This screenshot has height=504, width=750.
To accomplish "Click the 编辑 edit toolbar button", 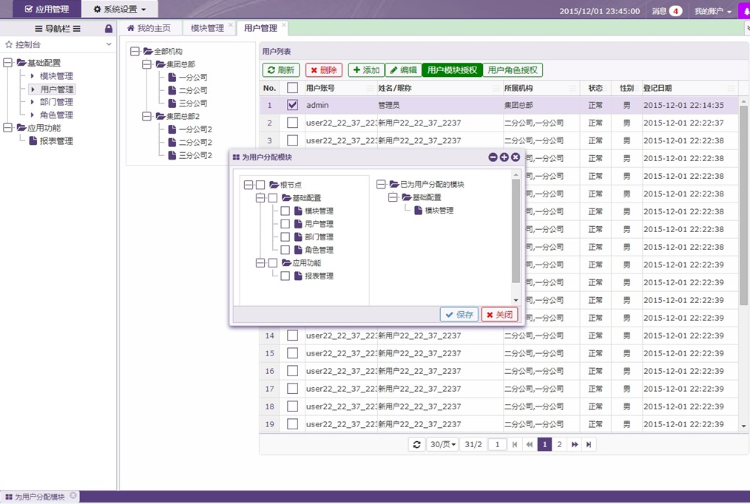I will tap(403, 70).
